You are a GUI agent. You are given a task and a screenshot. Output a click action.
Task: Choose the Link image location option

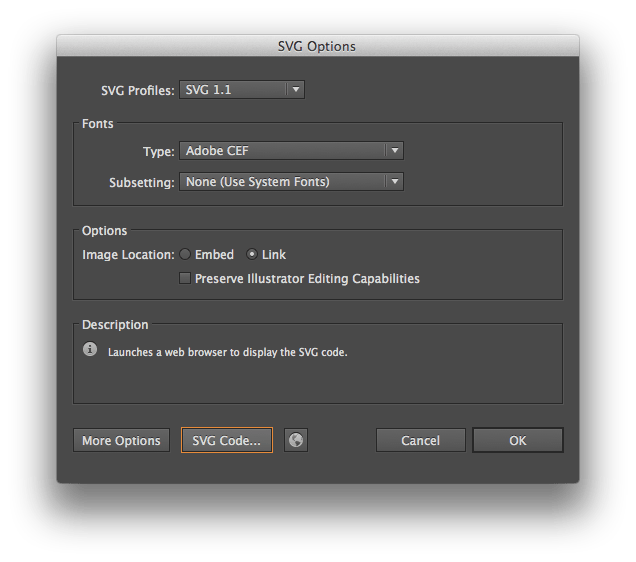[252, 255]
